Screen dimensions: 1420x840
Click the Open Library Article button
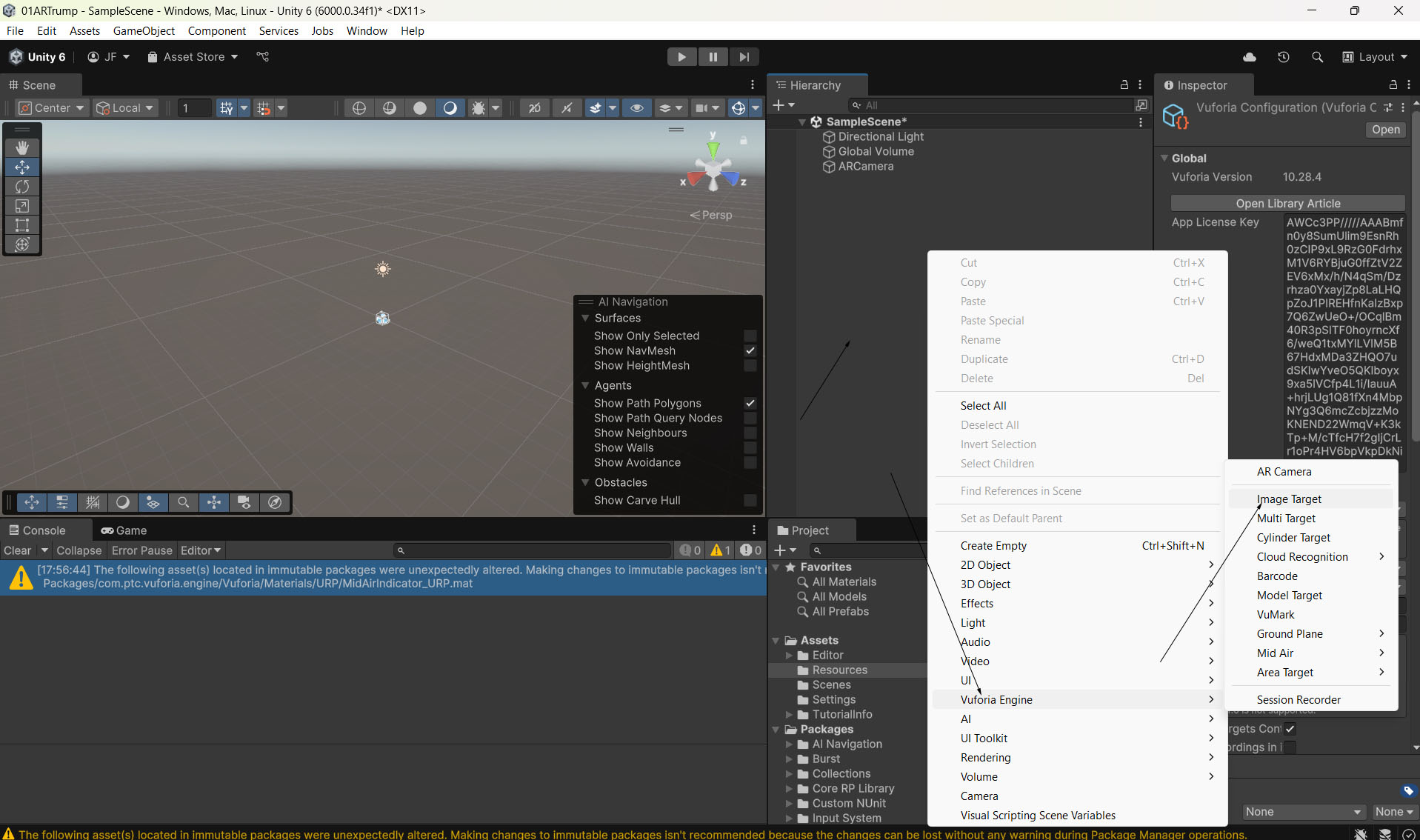[x=1287, y=204]
